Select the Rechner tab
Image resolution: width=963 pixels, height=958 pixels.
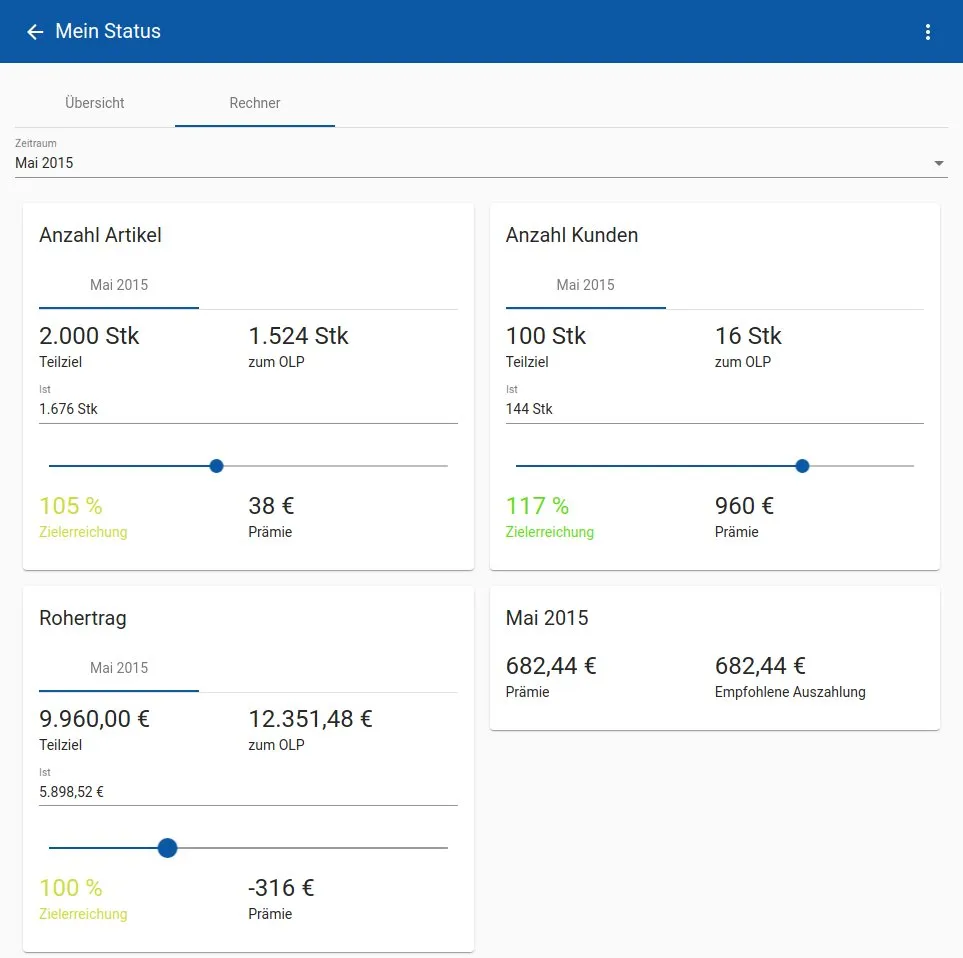255,103
